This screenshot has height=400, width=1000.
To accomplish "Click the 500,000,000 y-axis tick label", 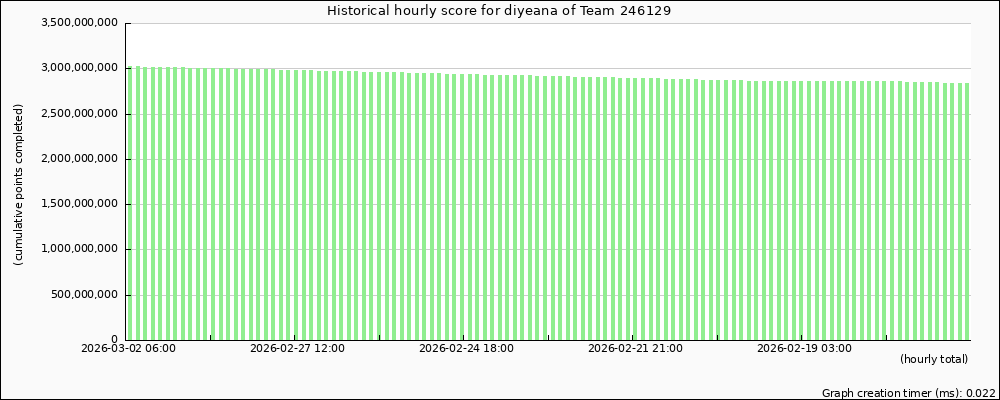I will click(86, 295).
